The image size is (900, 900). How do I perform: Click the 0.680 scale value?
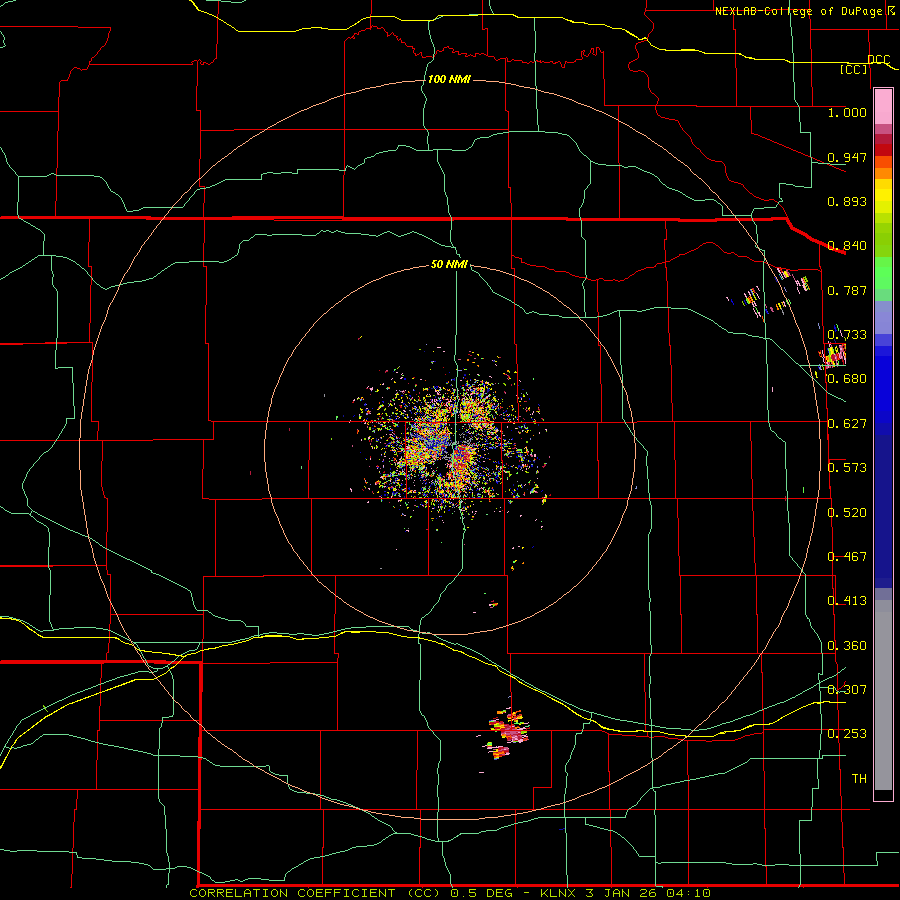pos(847,379)
